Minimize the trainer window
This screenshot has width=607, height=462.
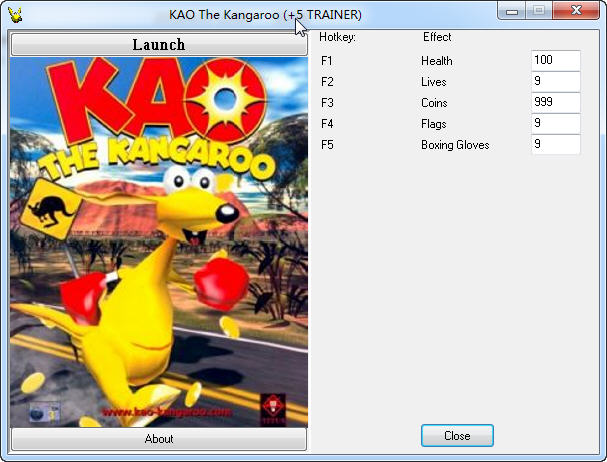[511, 10]
